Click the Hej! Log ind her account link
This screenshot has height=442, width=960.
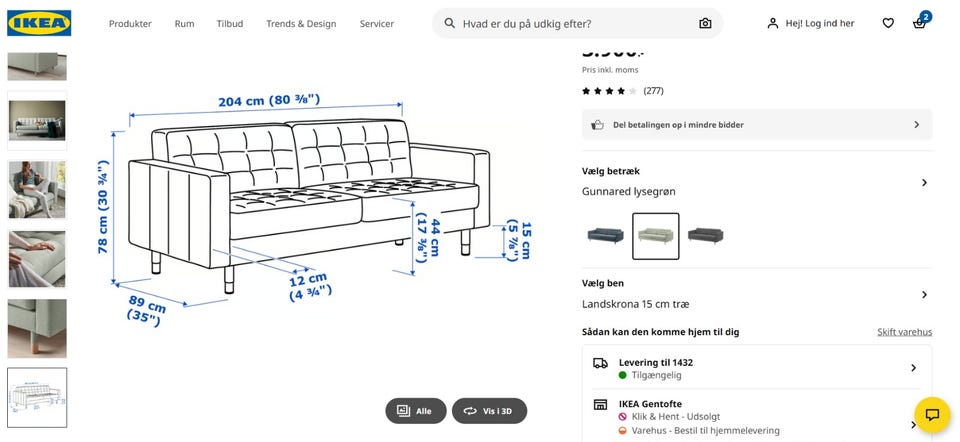811,23
